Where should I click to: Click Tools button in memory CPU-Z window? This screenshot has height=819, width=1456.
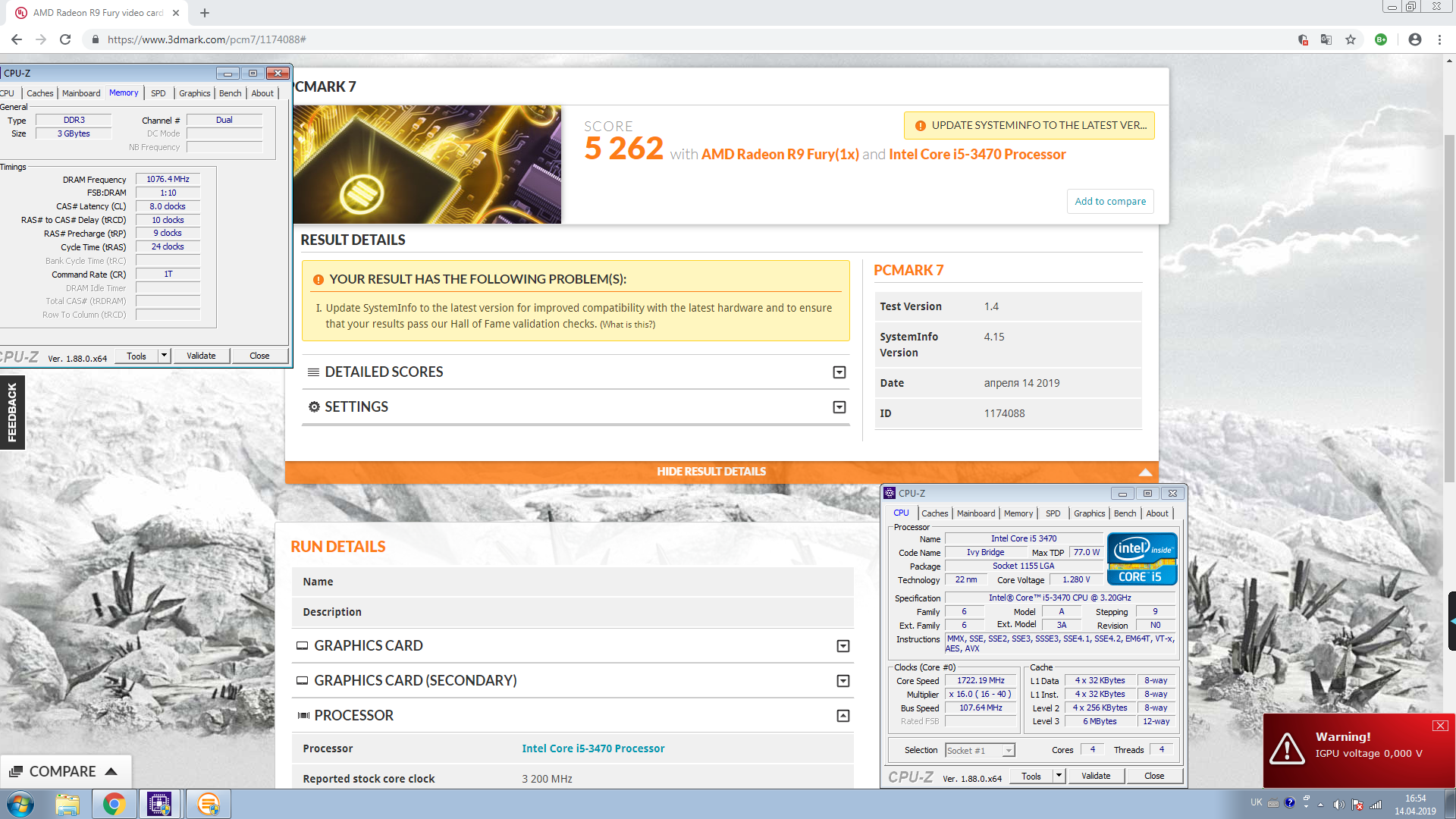click(x=136, y=356)
